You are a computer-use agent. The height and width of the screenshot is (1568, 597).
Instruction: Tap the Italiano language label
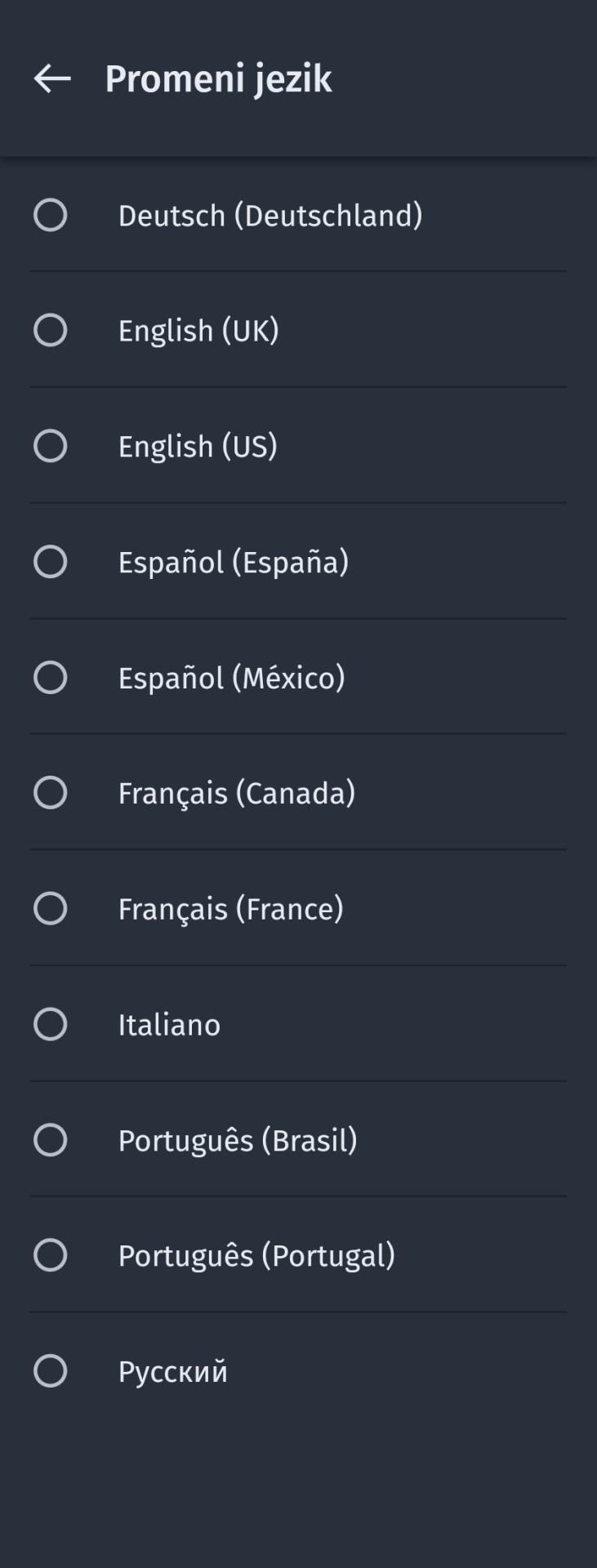169,1025
